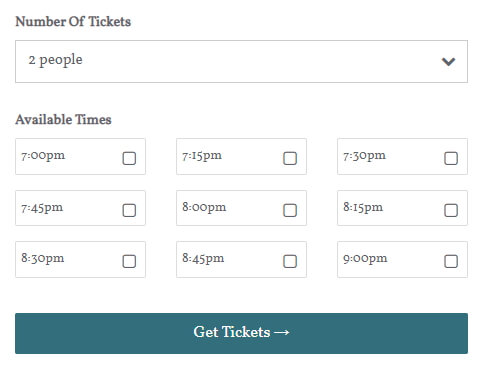Check the 8:30pm checkbox

pyautogui.click(x=129, y=261)
